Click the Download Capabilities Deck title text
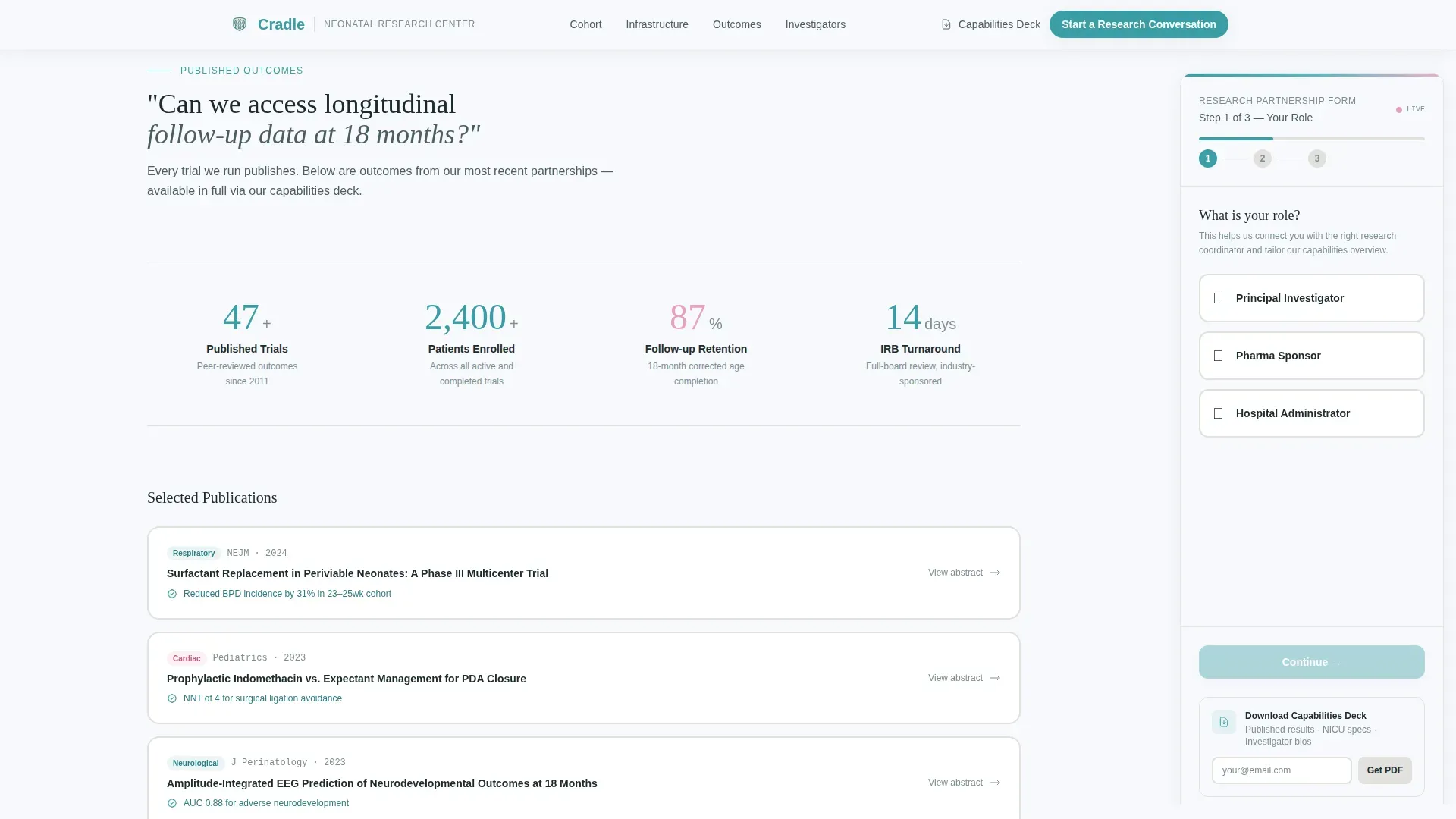 point(1306,716)
